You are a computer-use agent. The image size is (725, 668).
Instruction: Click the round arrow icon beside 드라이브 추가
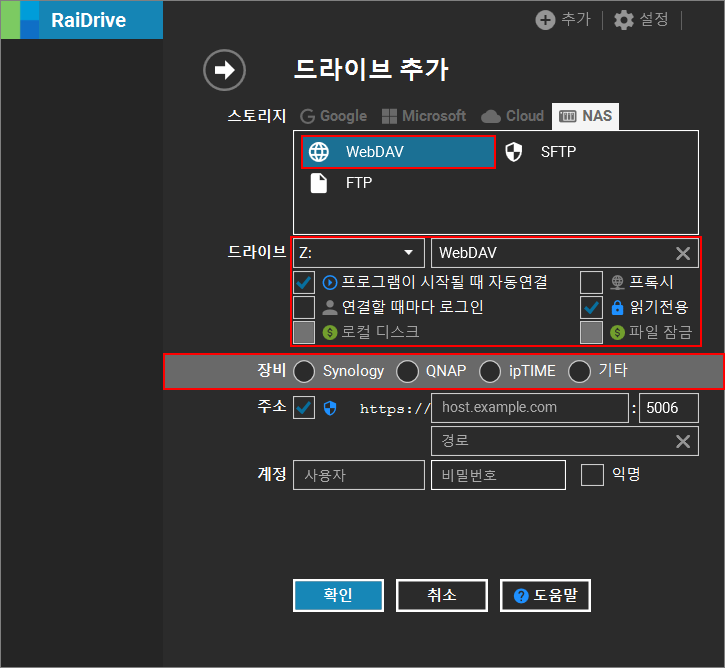click(224, 70)
